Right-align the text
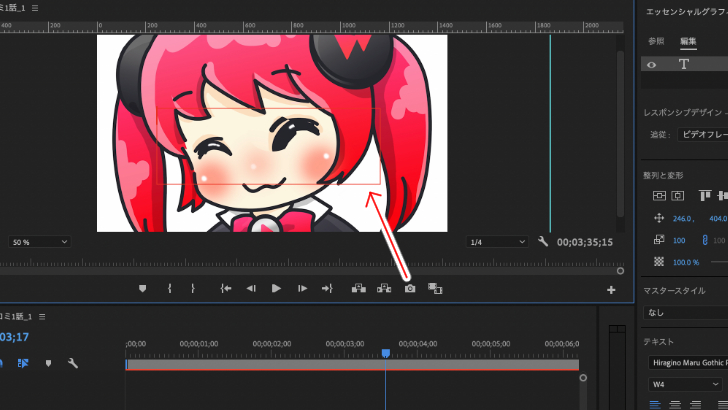This screenshot has width=728, height=410. point(695,404)
